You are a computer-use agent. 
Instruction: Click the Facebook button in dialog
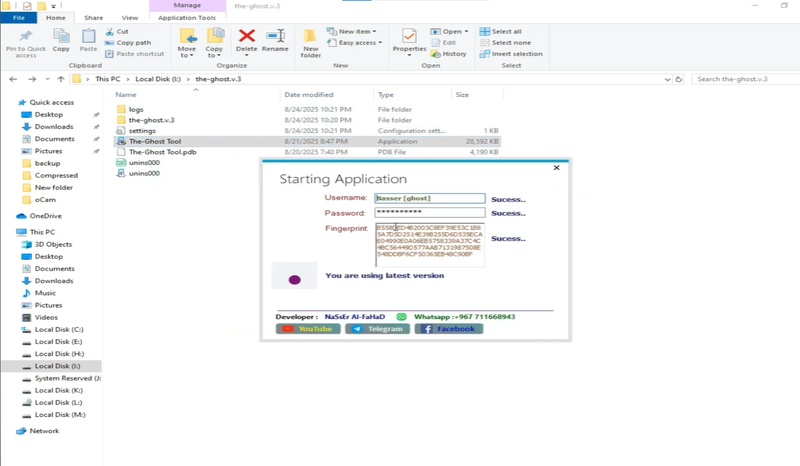(x=448, y=329)
